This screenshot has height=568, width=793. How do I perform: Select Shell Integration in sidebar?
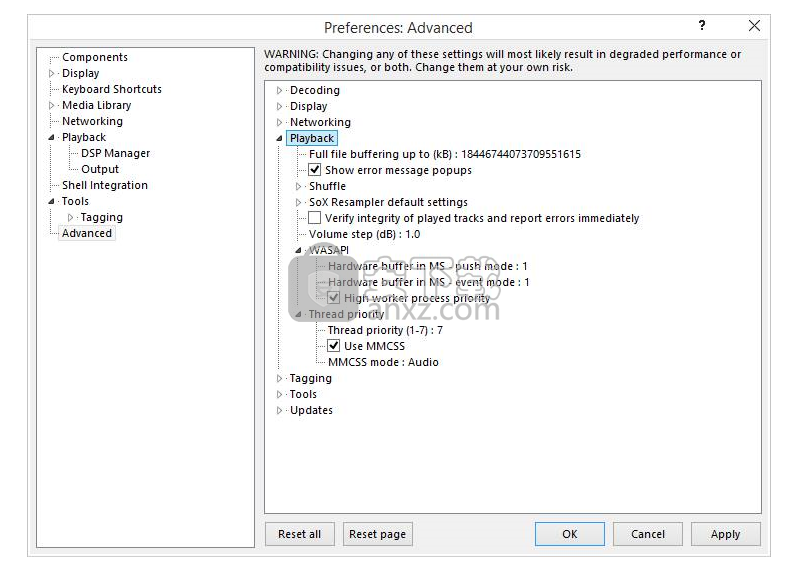[104, 185]
